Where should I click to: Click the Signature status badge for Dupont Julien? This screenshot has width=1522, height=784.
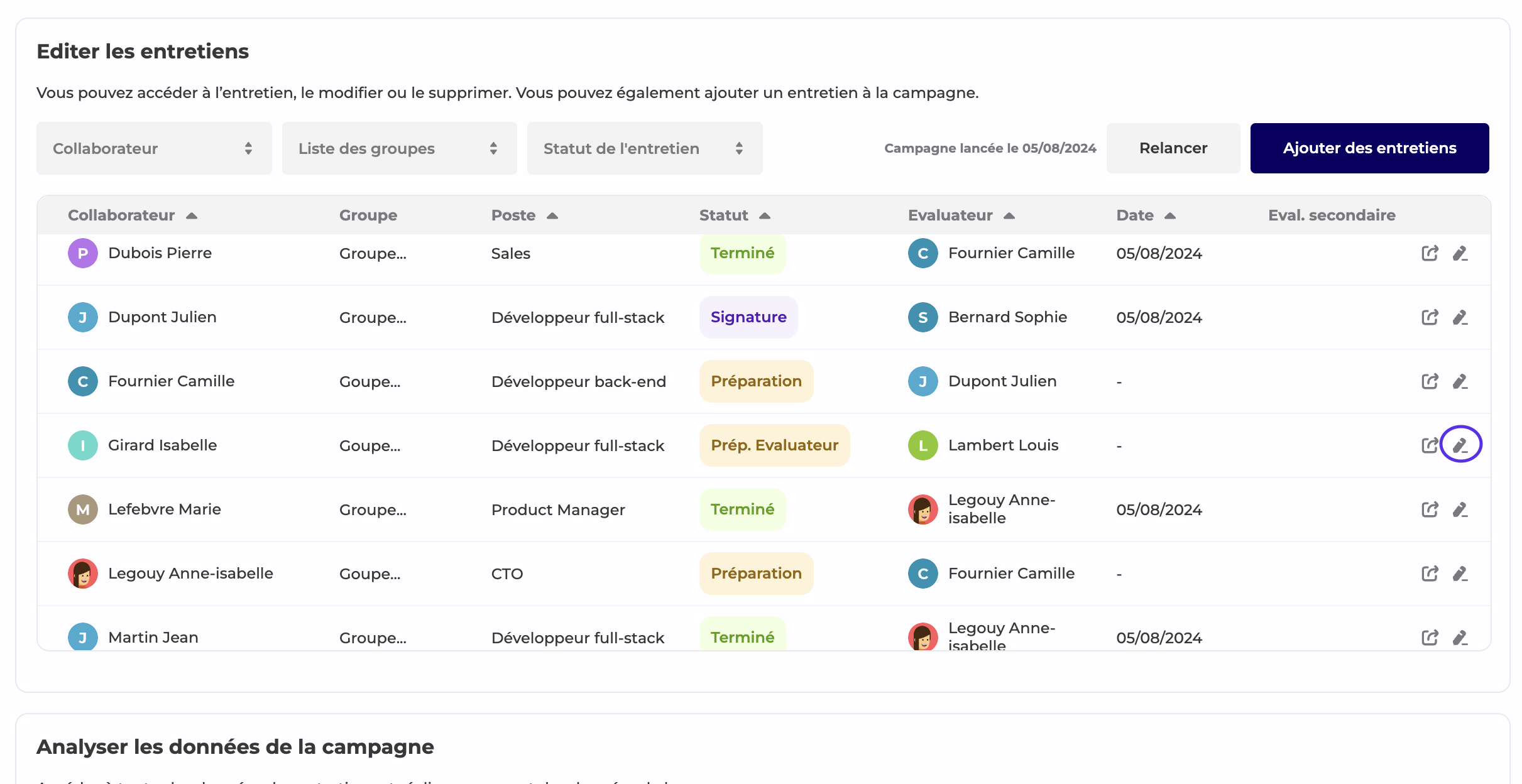[748, 317]
